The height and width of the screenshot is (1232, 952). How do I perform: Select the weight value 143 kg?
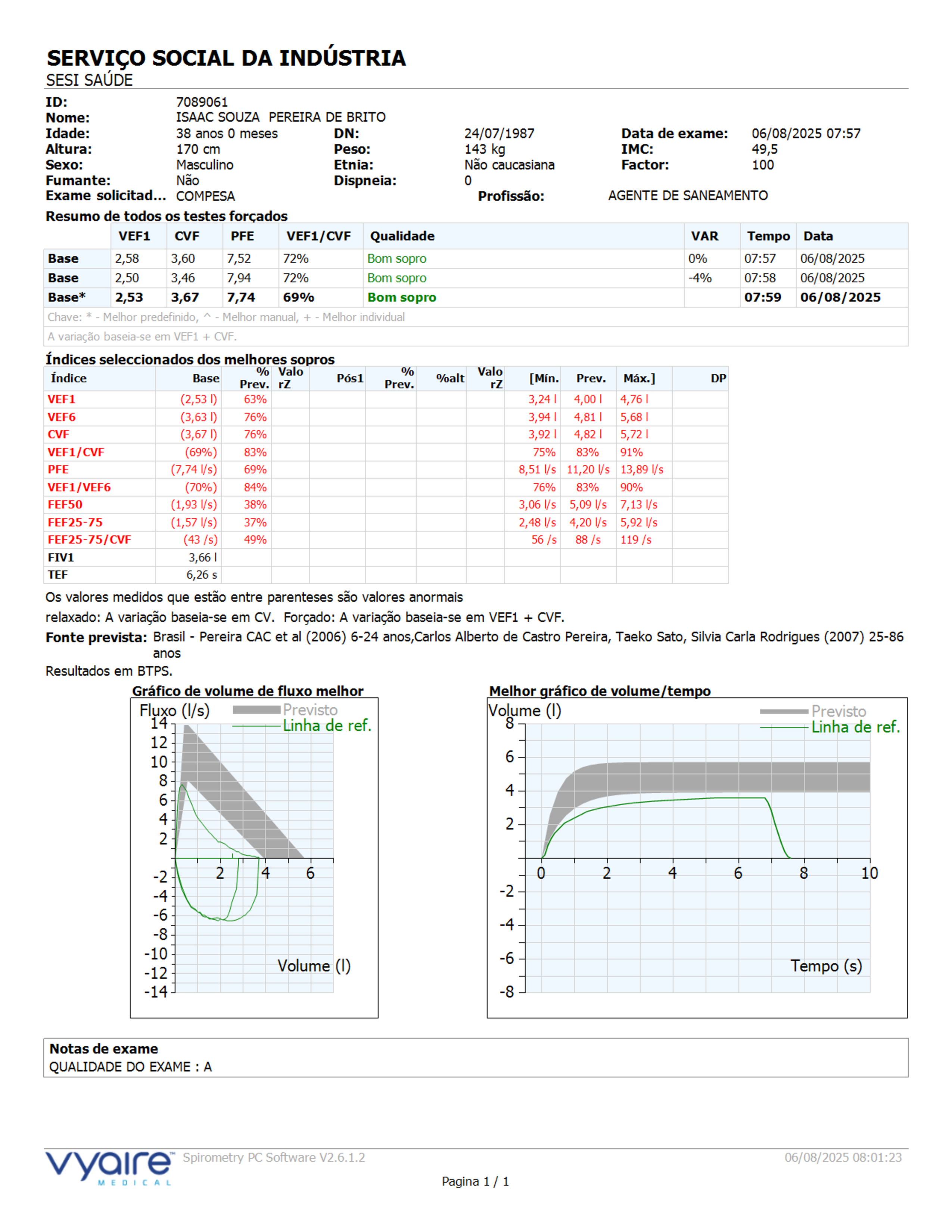[x=485, y=149]
